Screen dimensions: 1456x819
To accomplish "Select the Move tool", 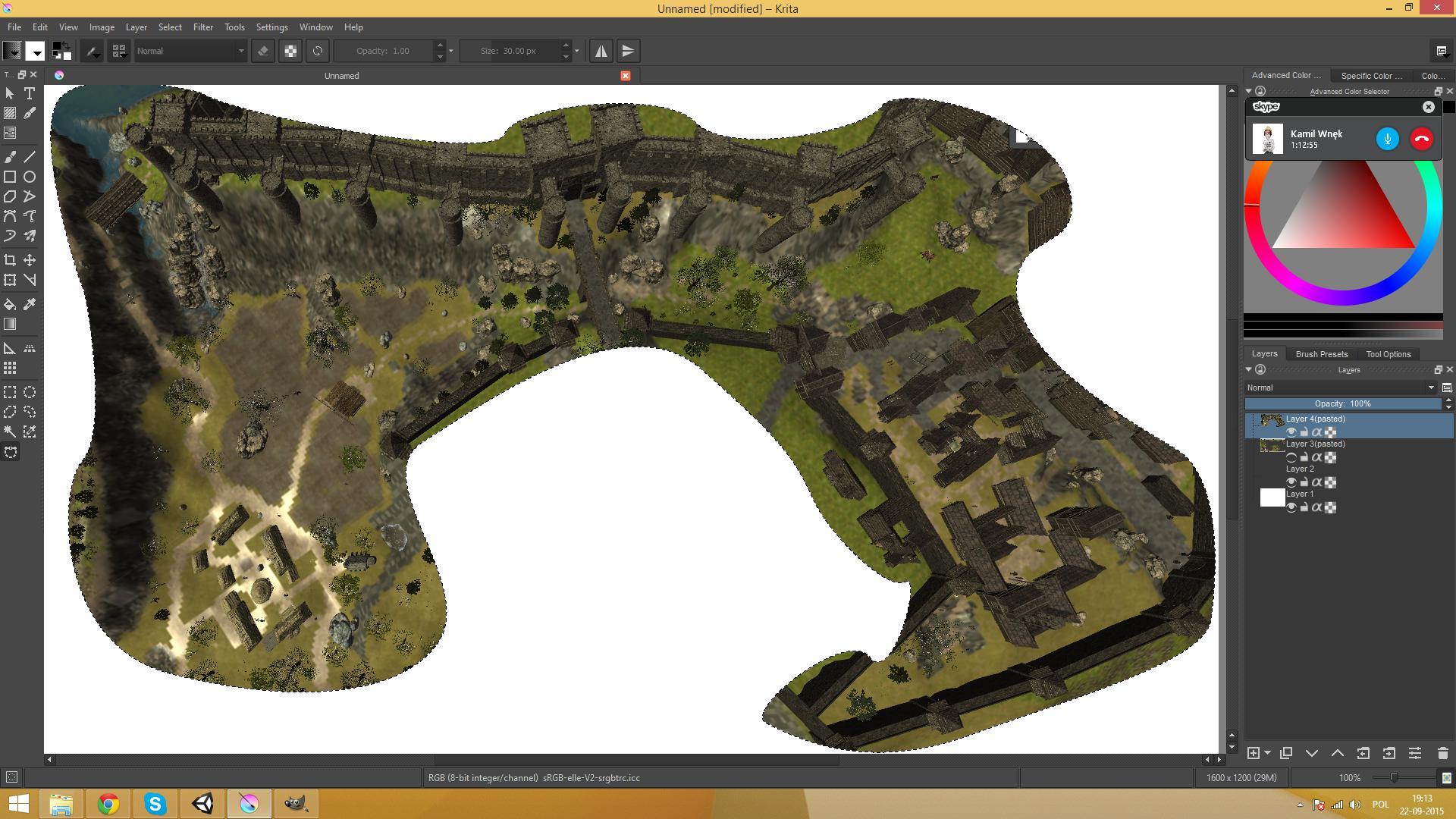I will pos(30,260).
